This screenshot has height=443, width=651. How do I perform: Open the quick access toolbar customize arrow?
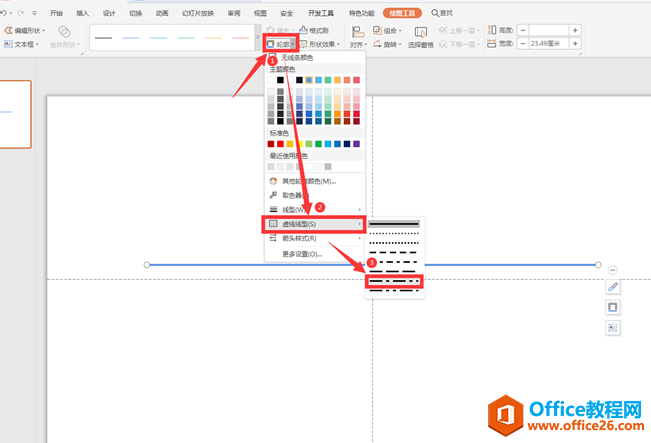coord(34,13)
